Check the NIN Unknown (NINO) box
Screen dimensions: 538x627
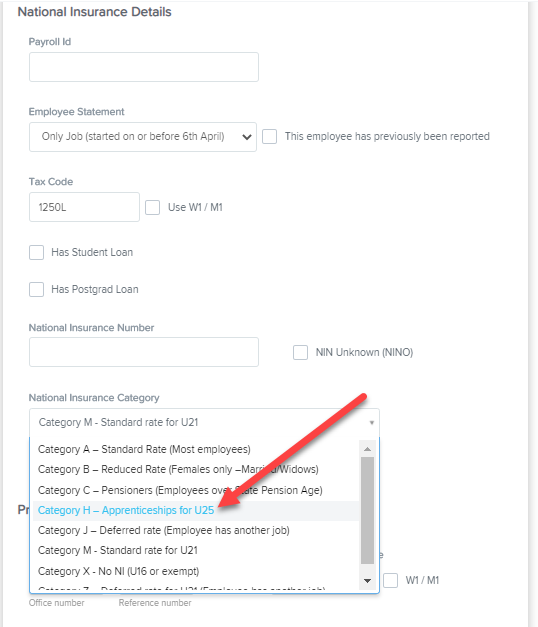[x=300, y=352]
